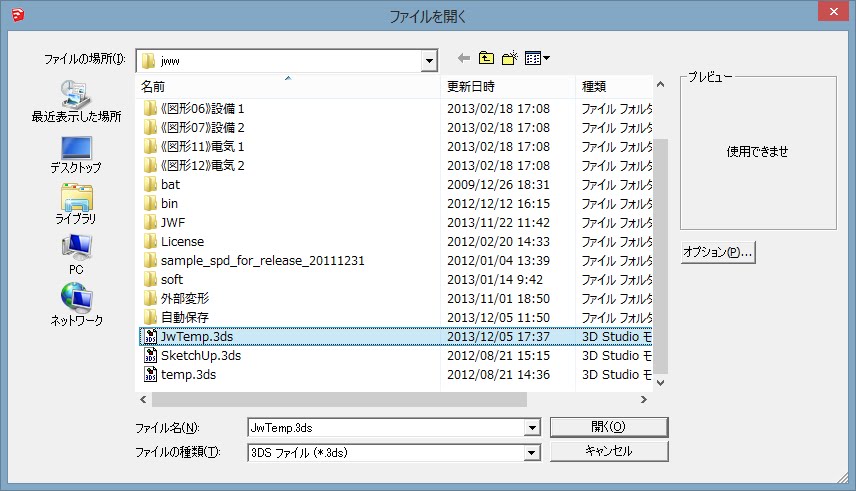Click the horizontal scrollbar thumb

(x=339, y=400)
